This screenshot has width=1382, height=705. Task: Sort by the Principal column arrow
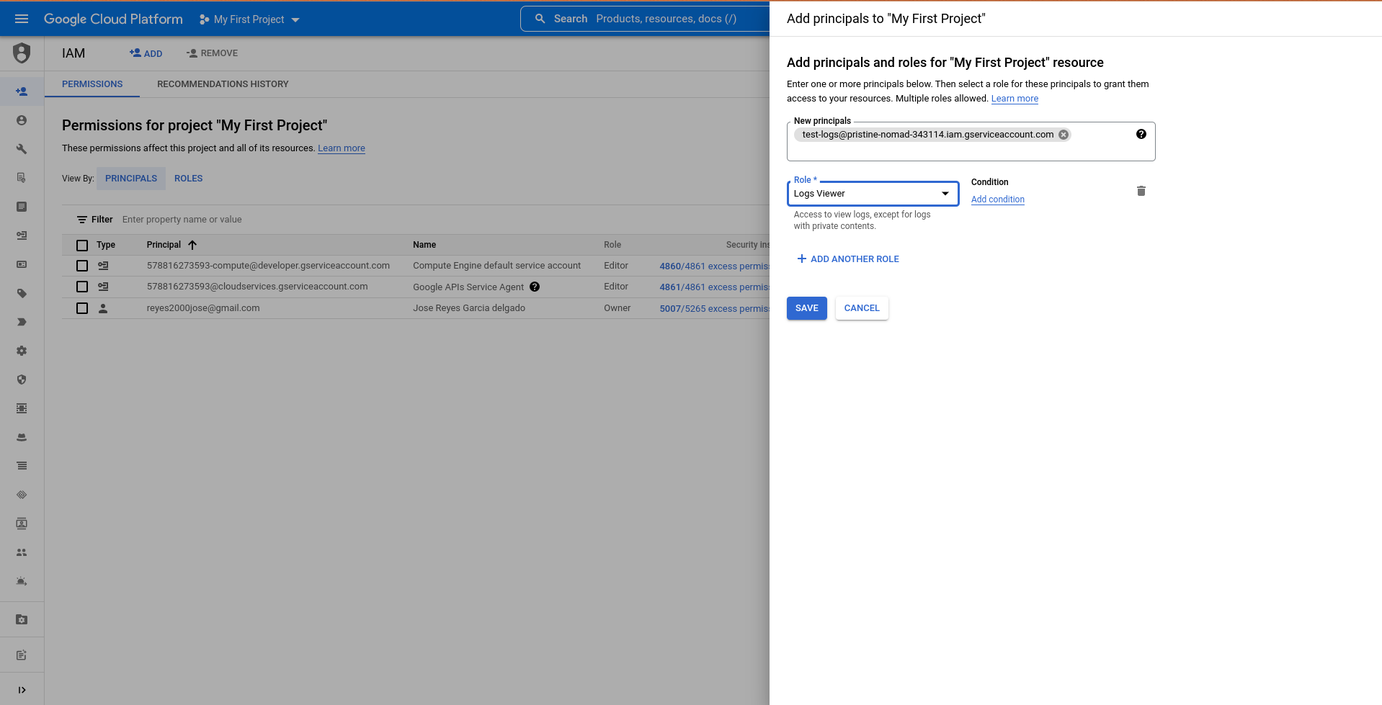click(192, 245)
